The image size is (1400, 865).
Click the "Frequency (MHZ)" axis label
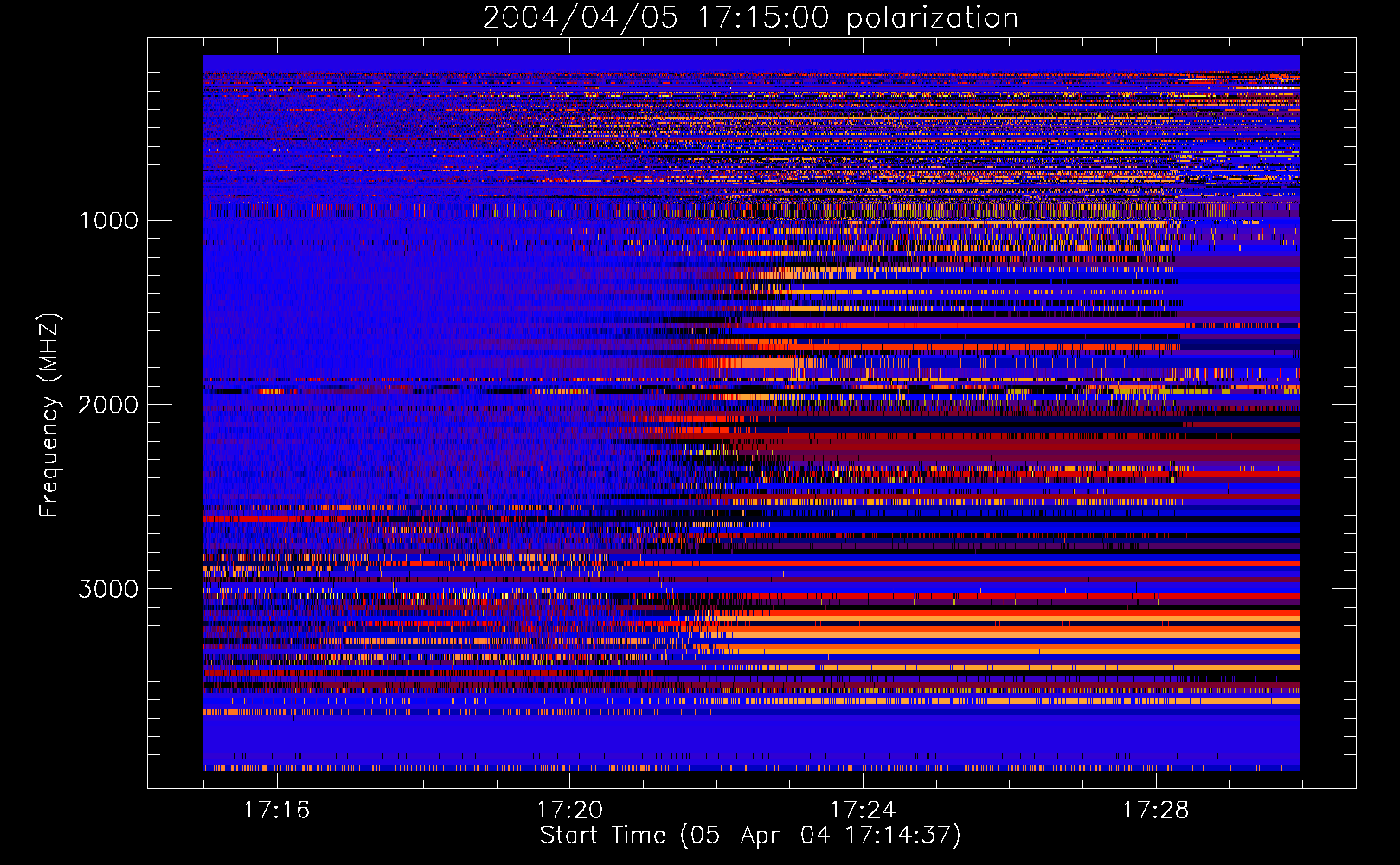pyautogui.click(x=49, y=415)
